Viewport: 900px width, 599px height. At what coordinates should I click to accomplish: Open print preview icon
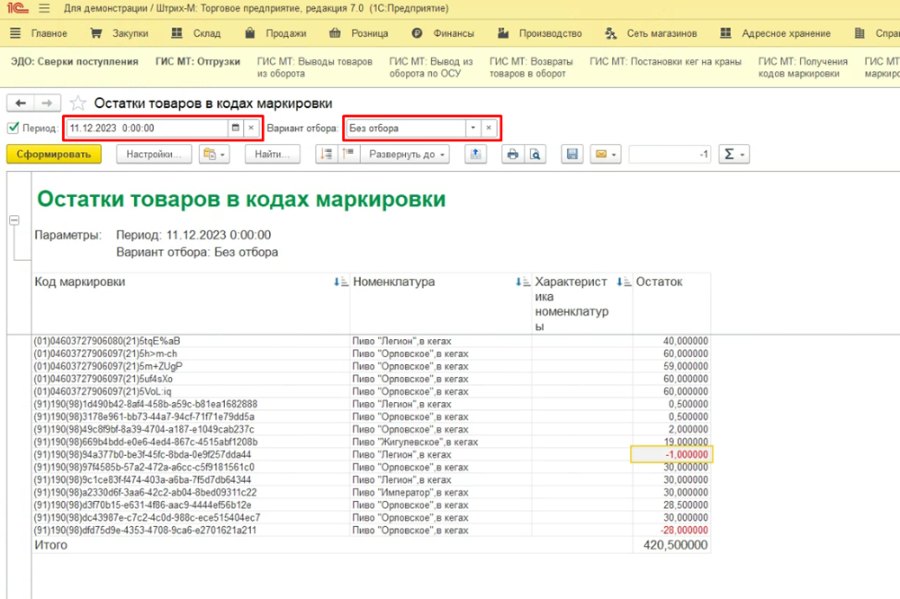click(x=534, y=154)
